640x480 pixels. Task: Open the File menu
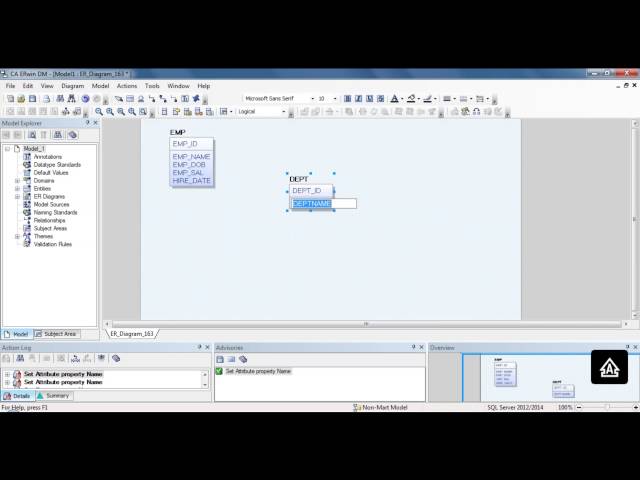click(x=10, y=86)
